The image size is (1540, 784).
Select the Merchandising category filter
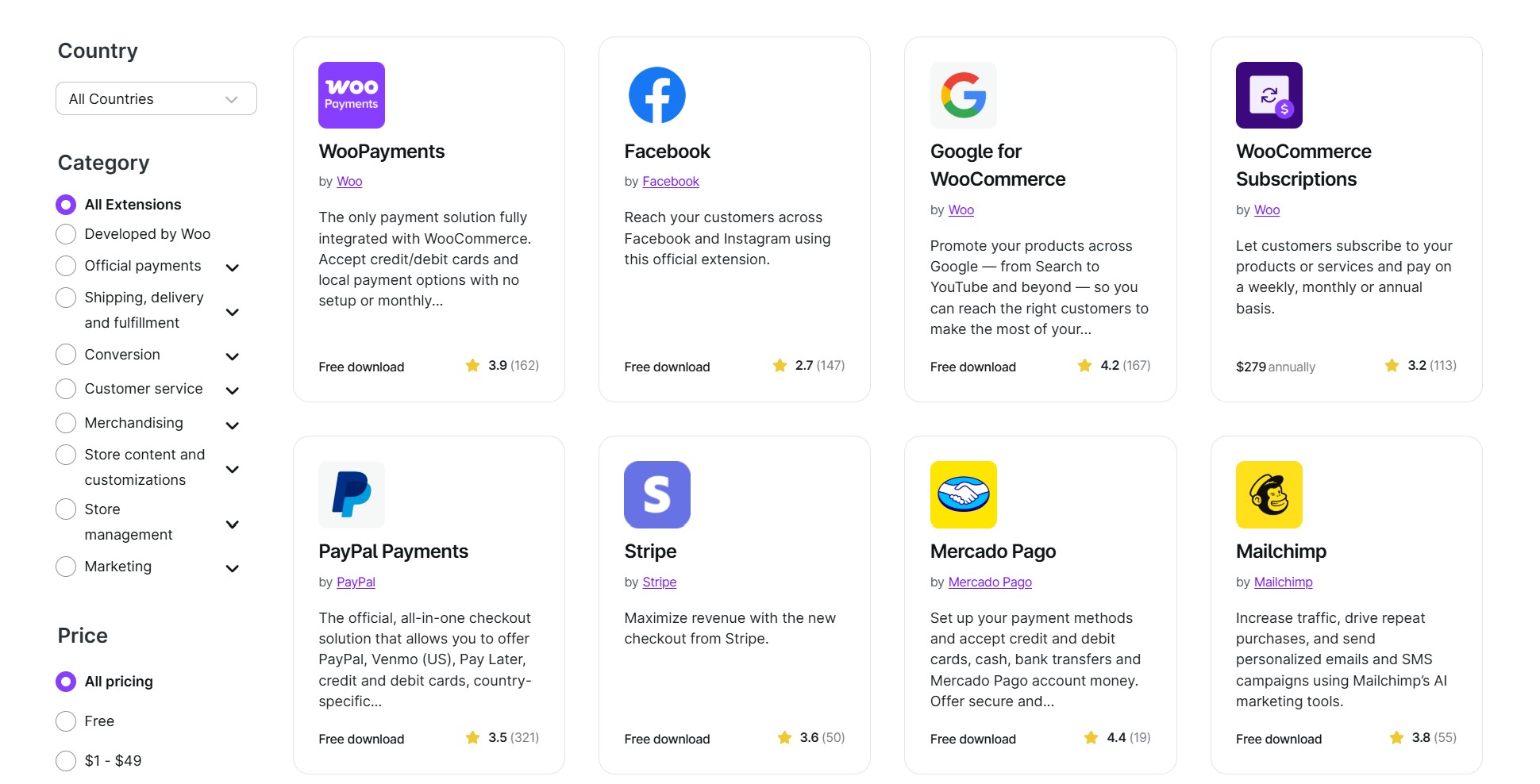(66, 423)
